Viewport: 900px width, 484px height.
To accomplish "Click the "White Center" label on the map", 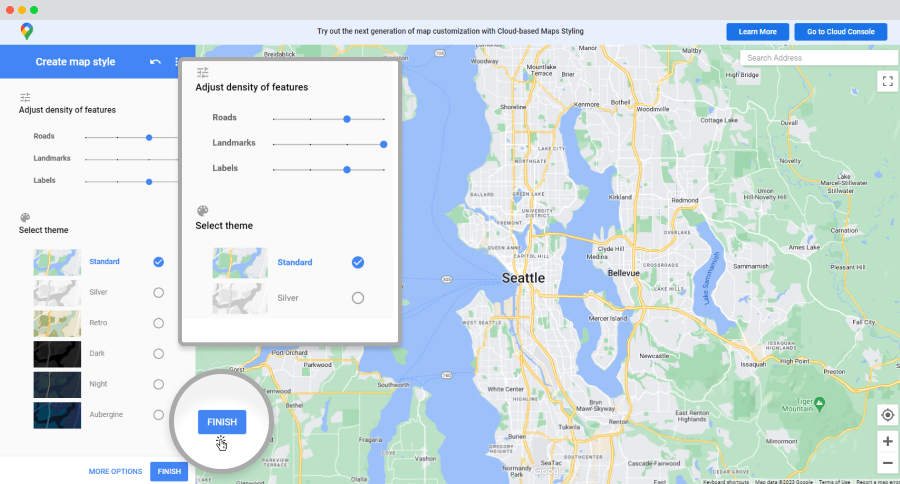I will point(505,389).
